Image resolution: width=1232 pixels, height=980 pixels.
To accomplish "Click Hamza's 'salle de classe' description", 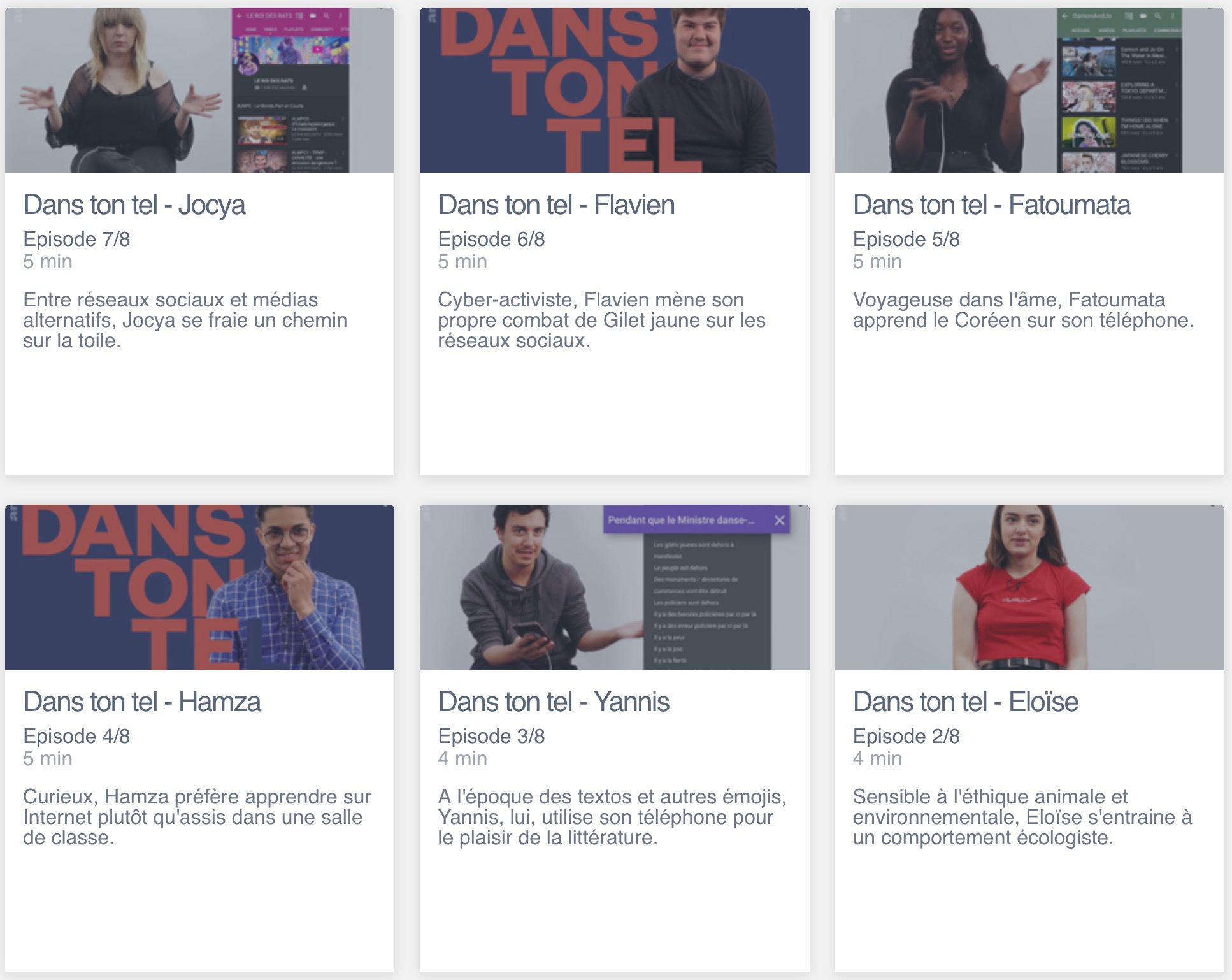I will pos(197,817).
